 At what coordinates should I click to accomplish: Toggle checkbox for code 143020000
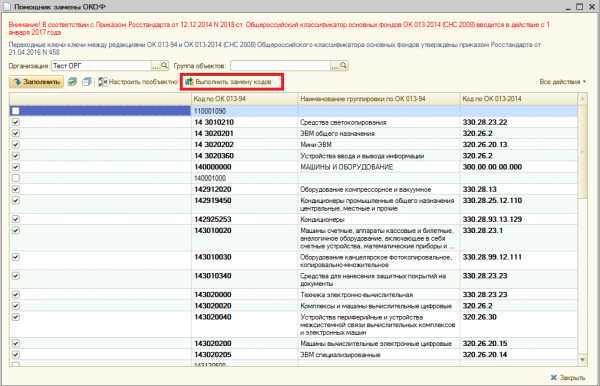pos(15,294)
